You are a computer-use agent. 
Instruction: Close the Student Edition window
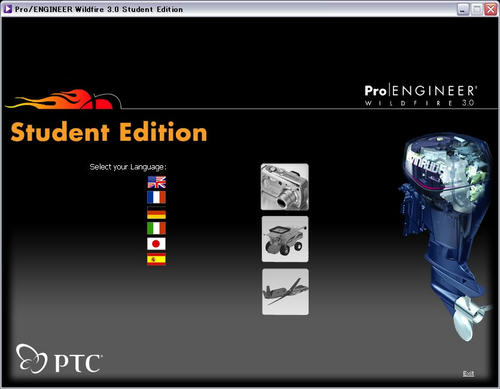click(491, 9)
